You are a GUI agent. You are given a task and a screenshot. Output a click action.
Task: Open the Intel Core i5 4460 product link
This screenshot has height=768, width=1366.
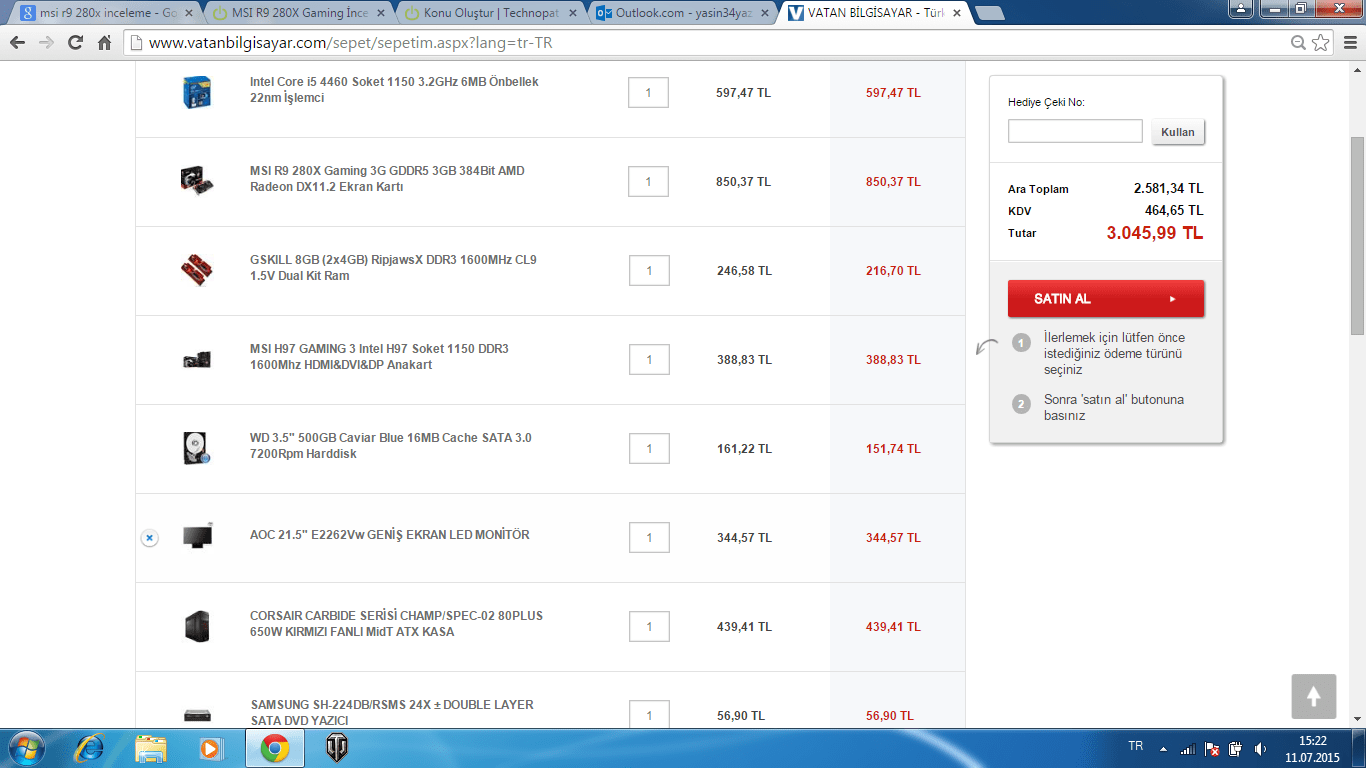point(394,90)
